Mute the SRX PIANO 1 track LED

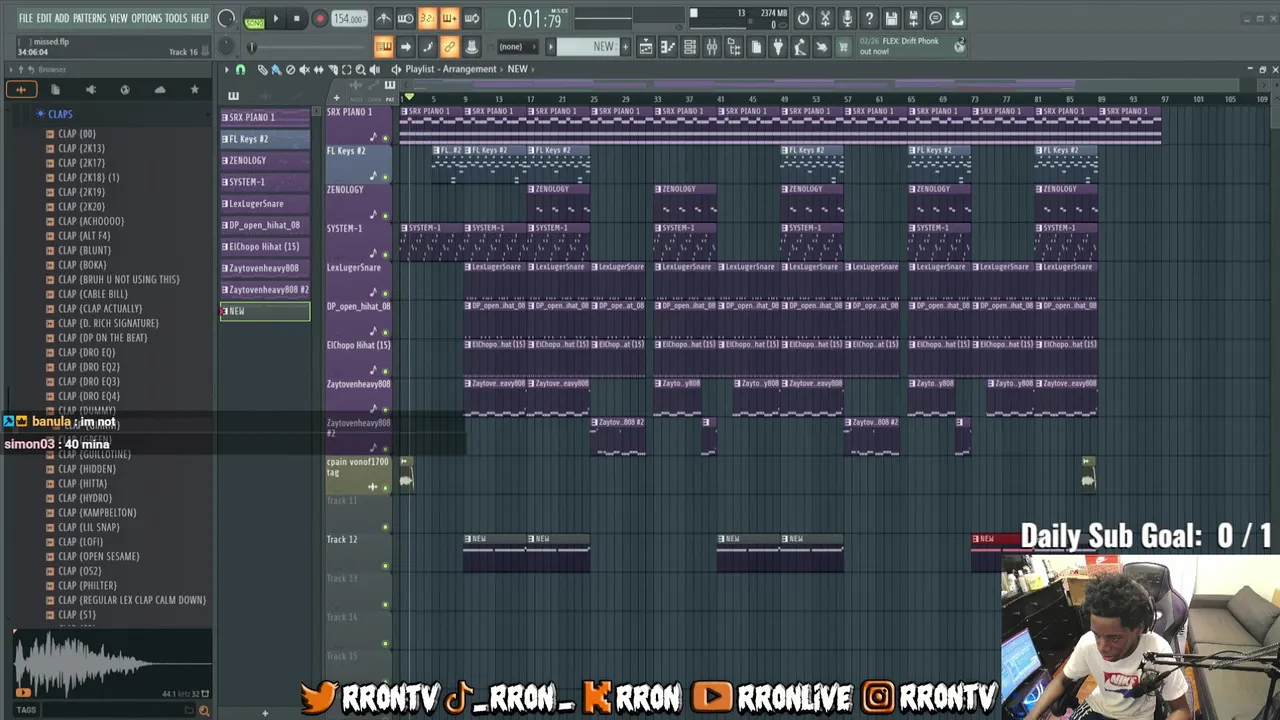pos(385,138)
